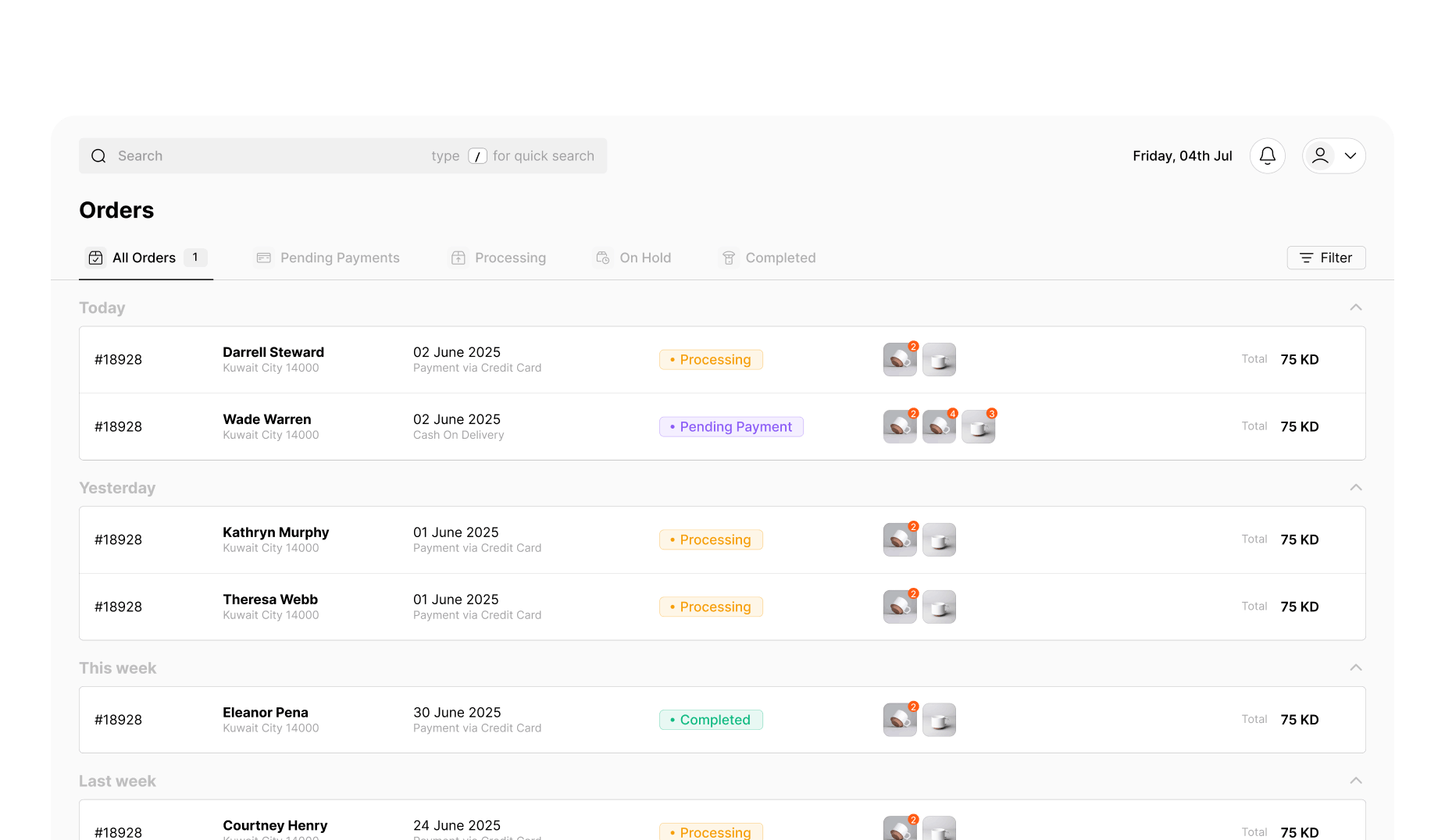This screenshot has height=840, width=1445.
Task: Click order number #18928 in Eleanor Pena's row
Action: pyautogui.click(x=118, y=720)
